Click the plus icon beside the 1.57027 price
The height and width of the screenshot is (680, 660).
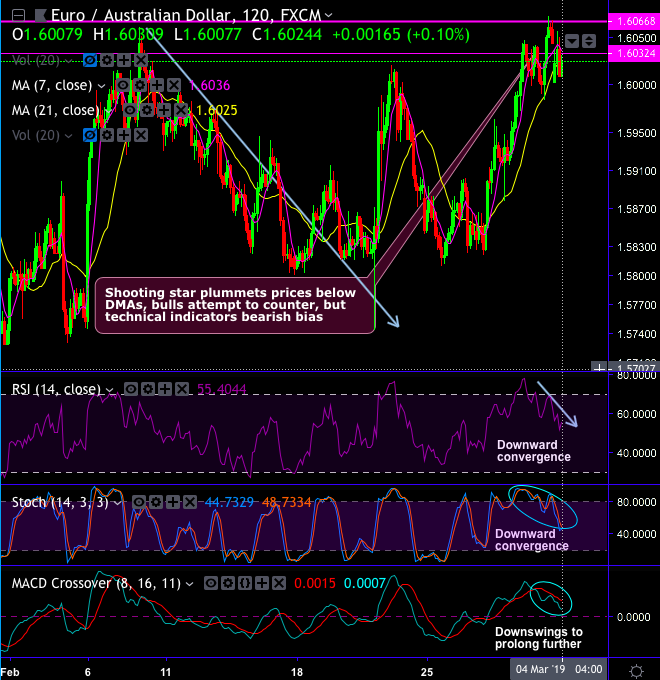599,368
